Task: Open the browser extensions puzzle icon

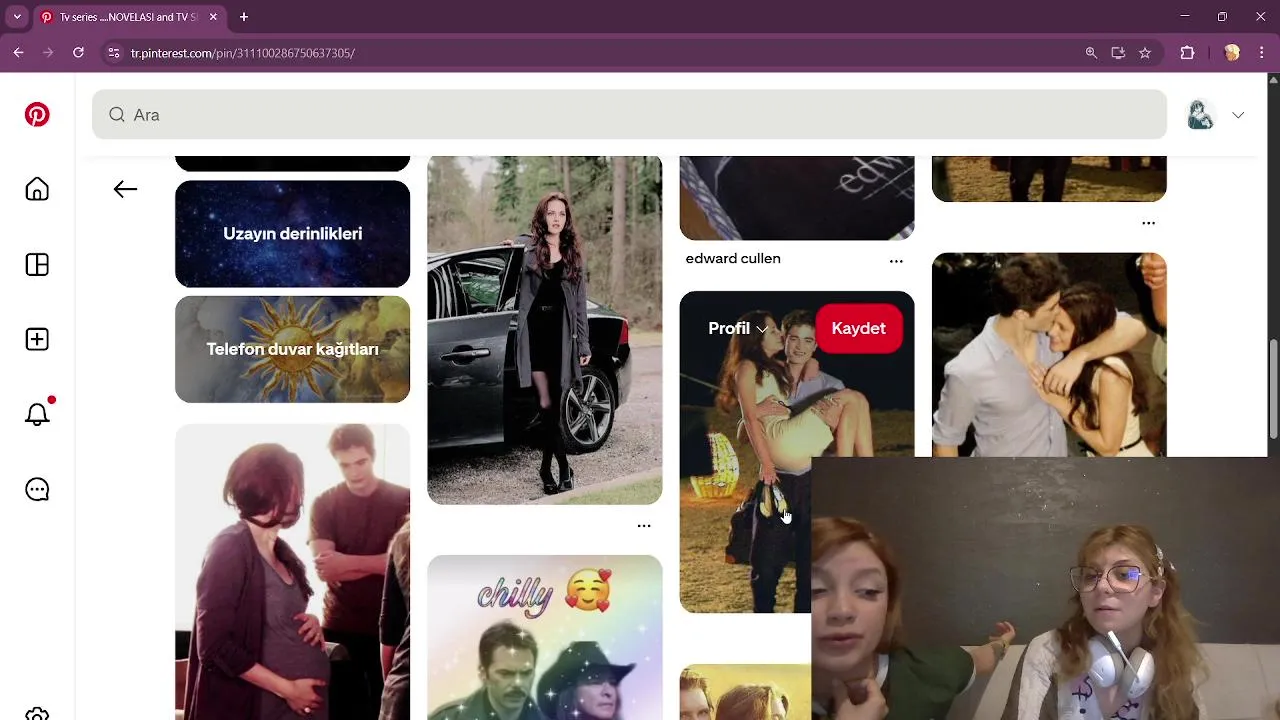Action: (x=1188, y=53)
